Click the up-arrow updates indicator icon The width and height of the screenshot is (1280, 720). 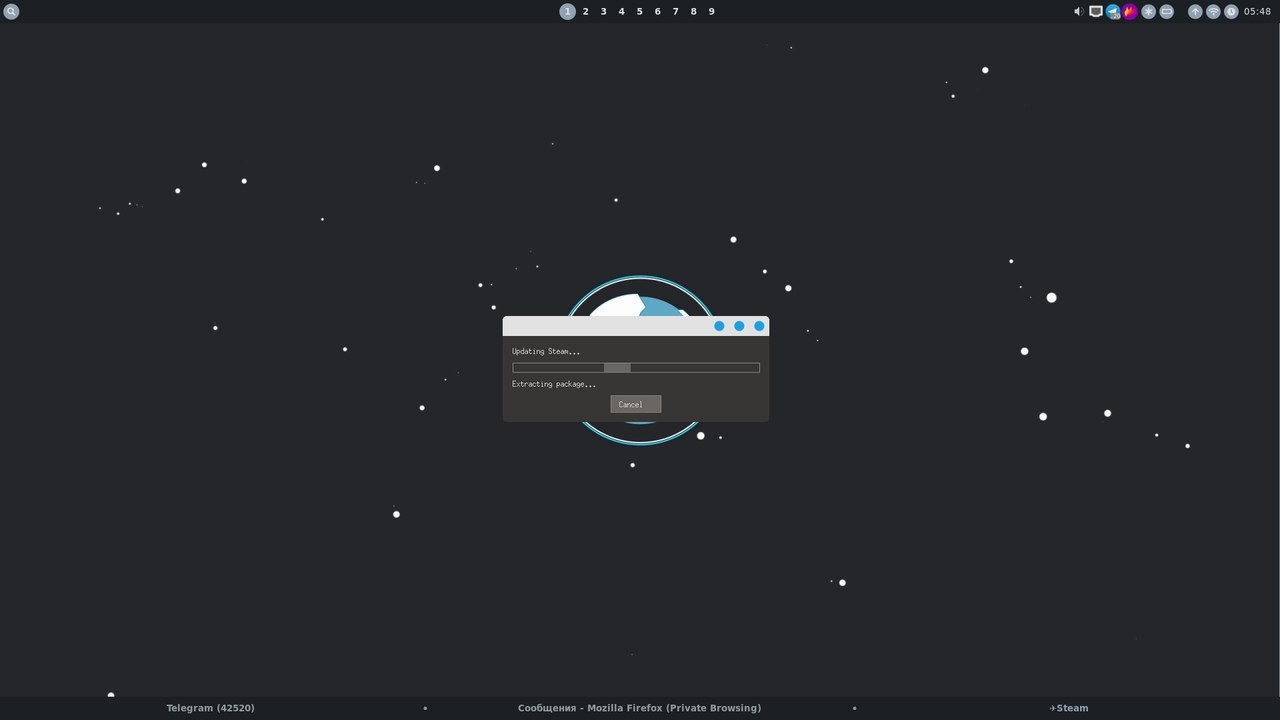tap(1195, 12)
